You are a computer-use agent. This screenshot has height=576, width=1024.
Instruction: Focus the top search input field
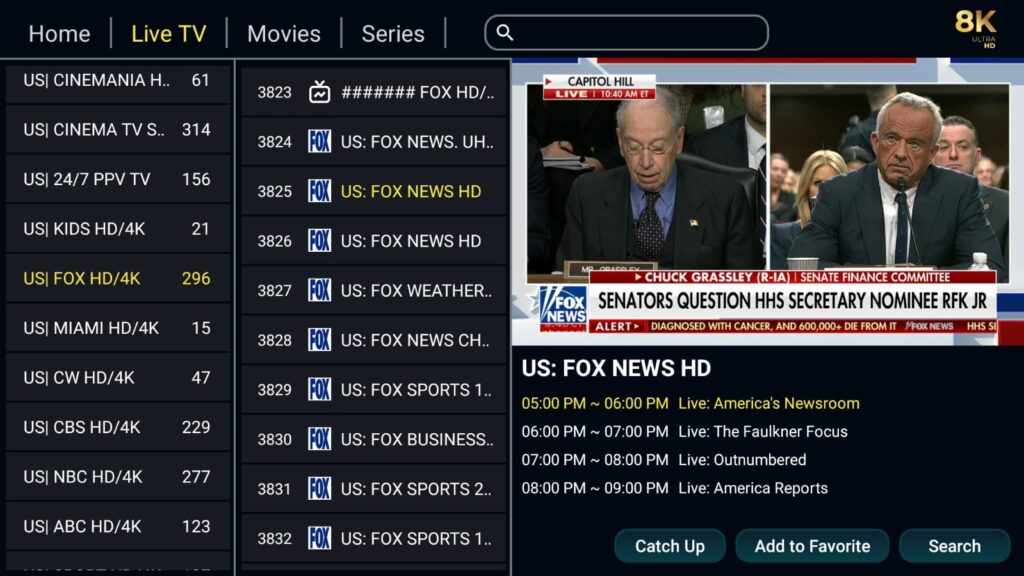pos(626,33)
